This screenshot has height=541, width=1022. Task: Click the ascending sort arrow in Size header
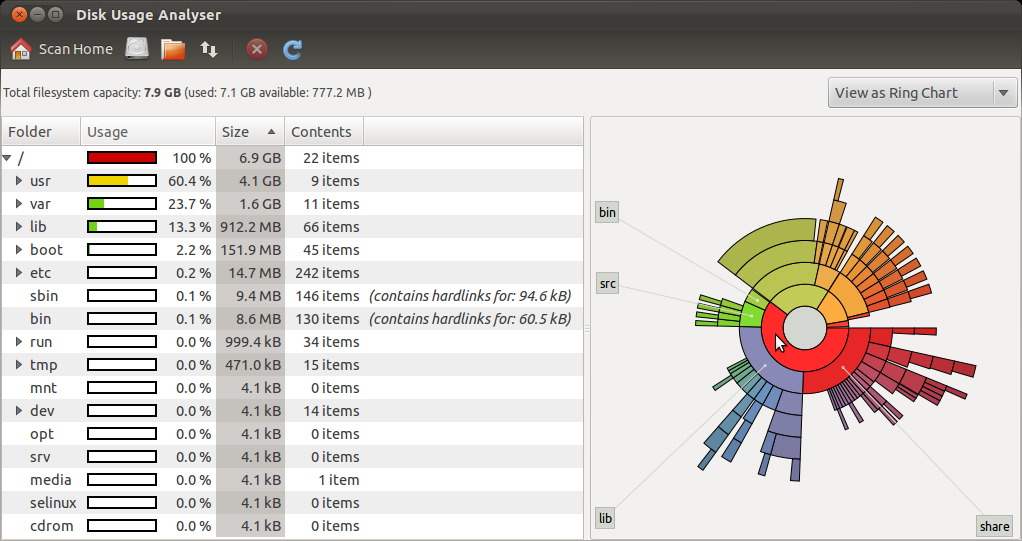click(271, 132)
